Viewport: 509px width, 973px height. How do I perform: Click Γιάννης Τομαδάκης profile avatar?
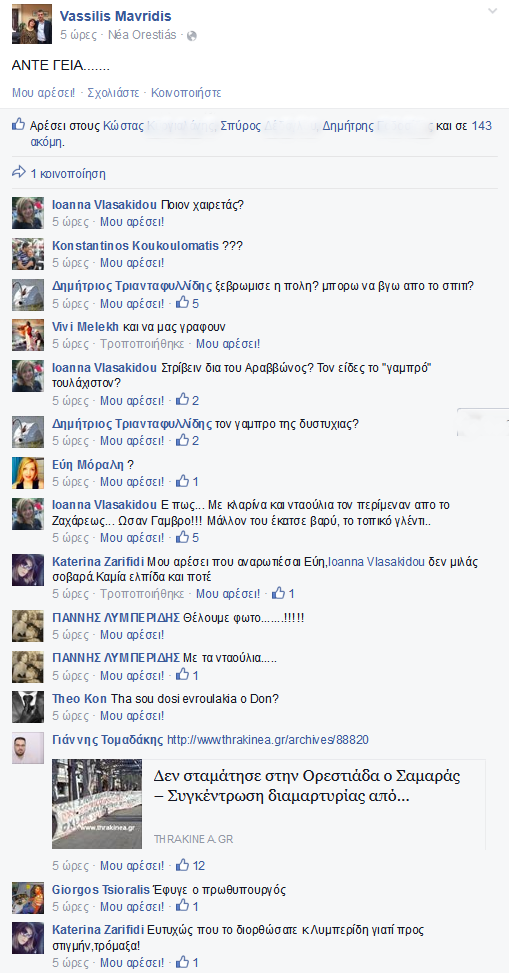[x=28, y=748]
